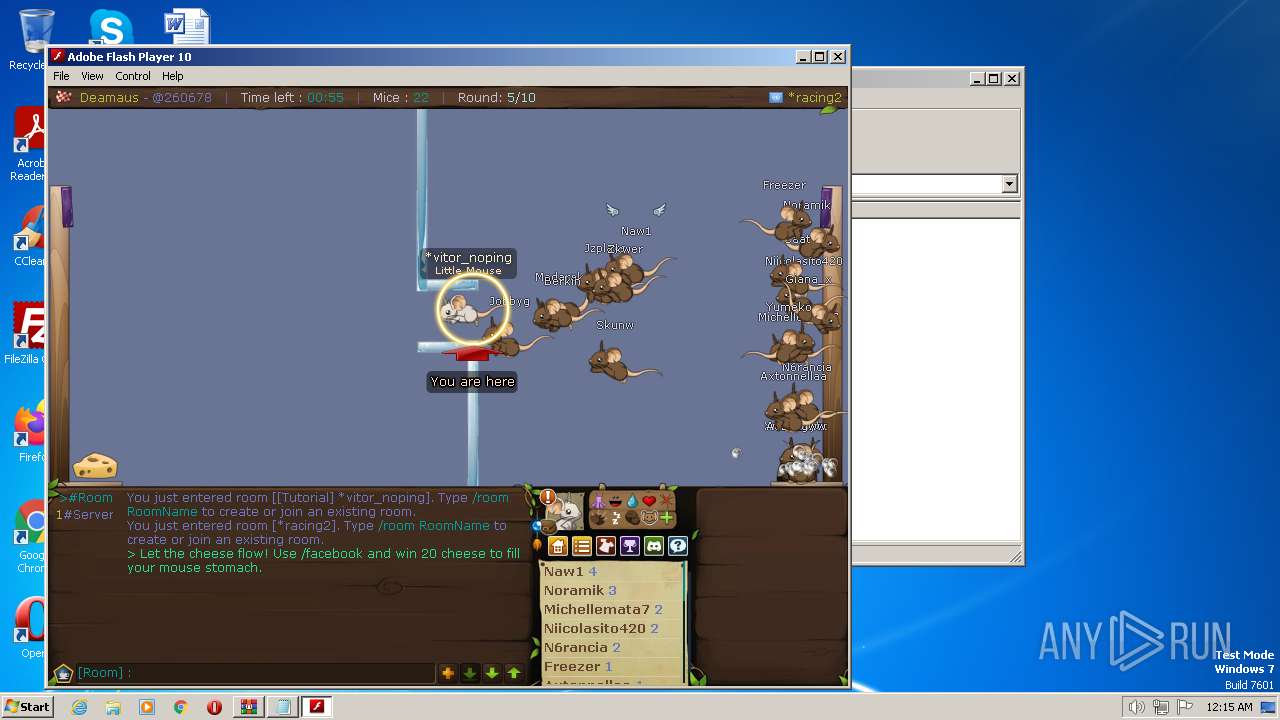Click the sit mouse-face emote icon

click(649, 518)
